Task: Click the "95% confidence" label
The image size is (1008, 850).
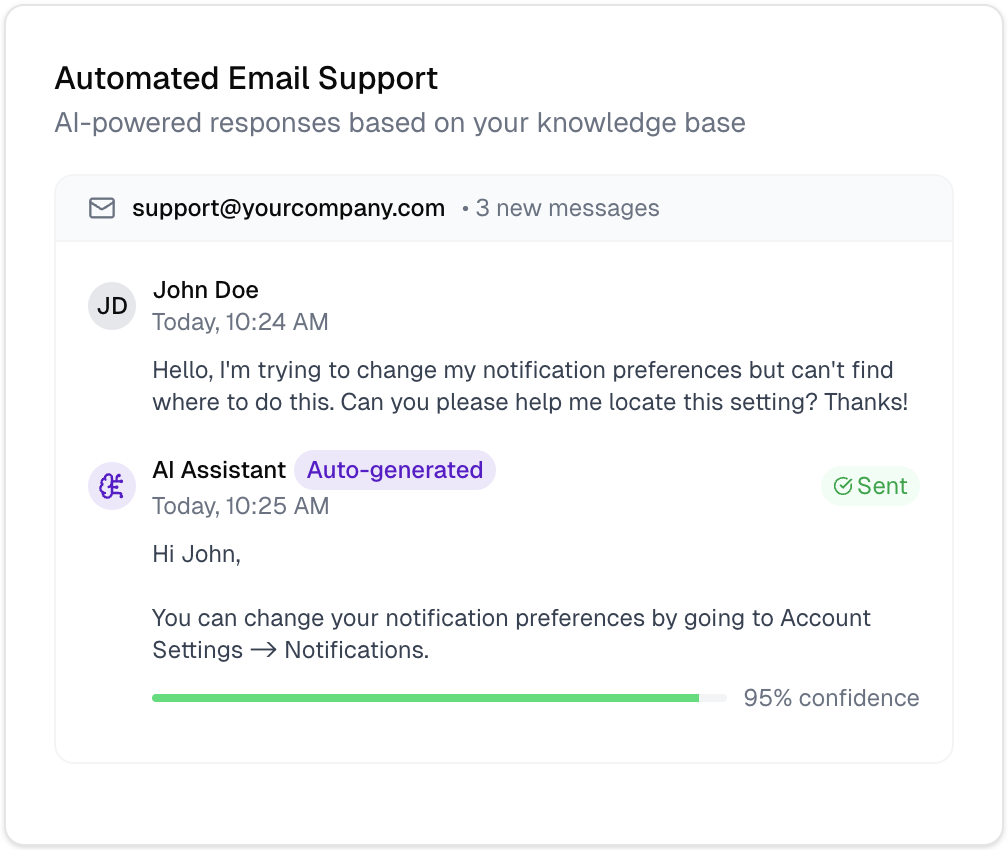Action: point(831,698)
